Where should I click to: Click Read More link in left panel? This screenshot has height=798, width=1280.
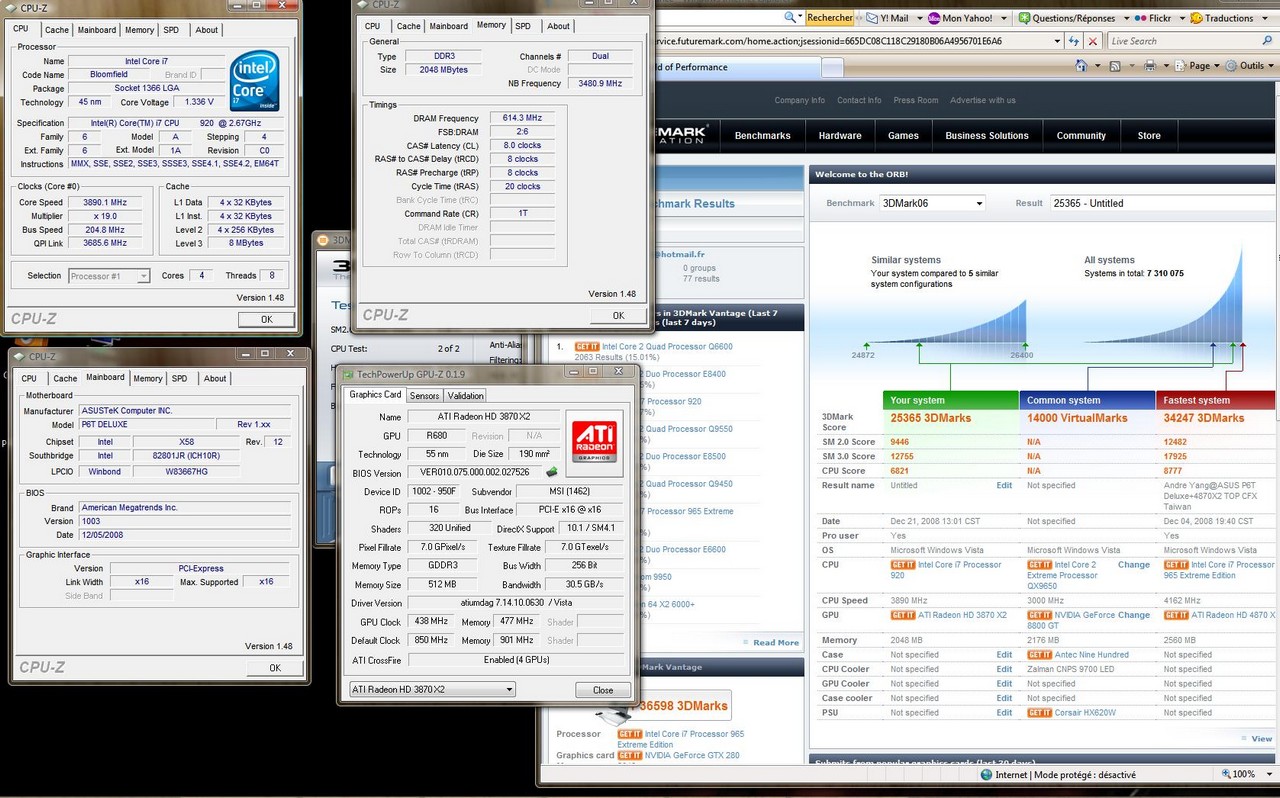pos(776,643)
